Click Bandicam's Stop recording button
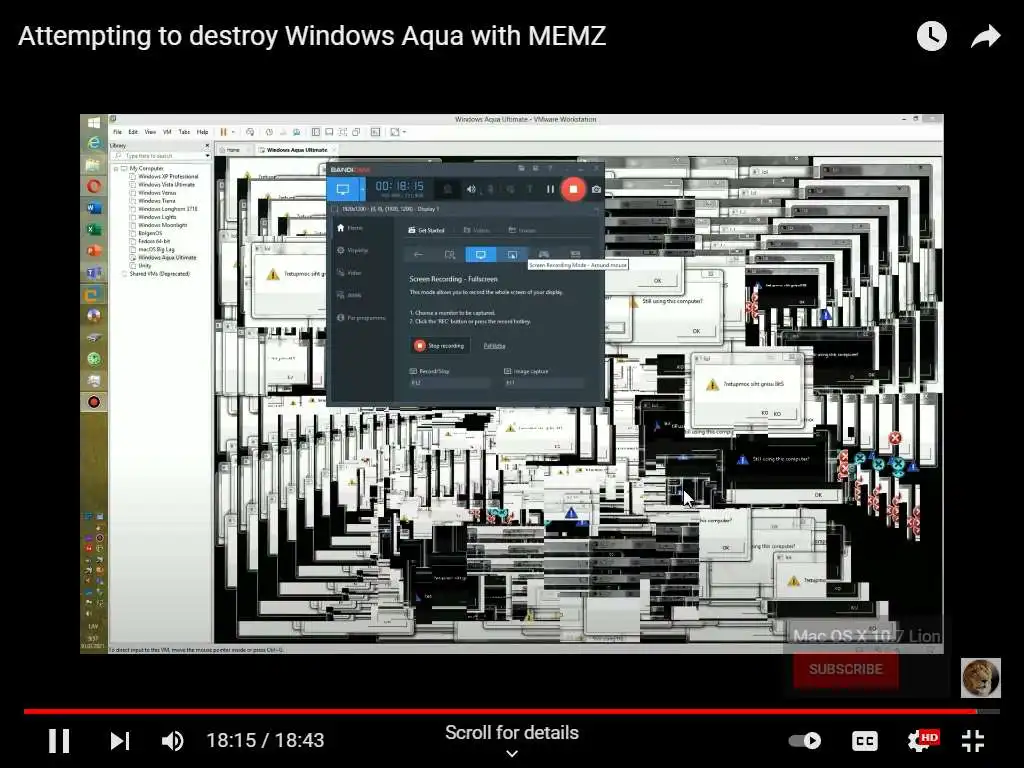 tap(440, 345)
